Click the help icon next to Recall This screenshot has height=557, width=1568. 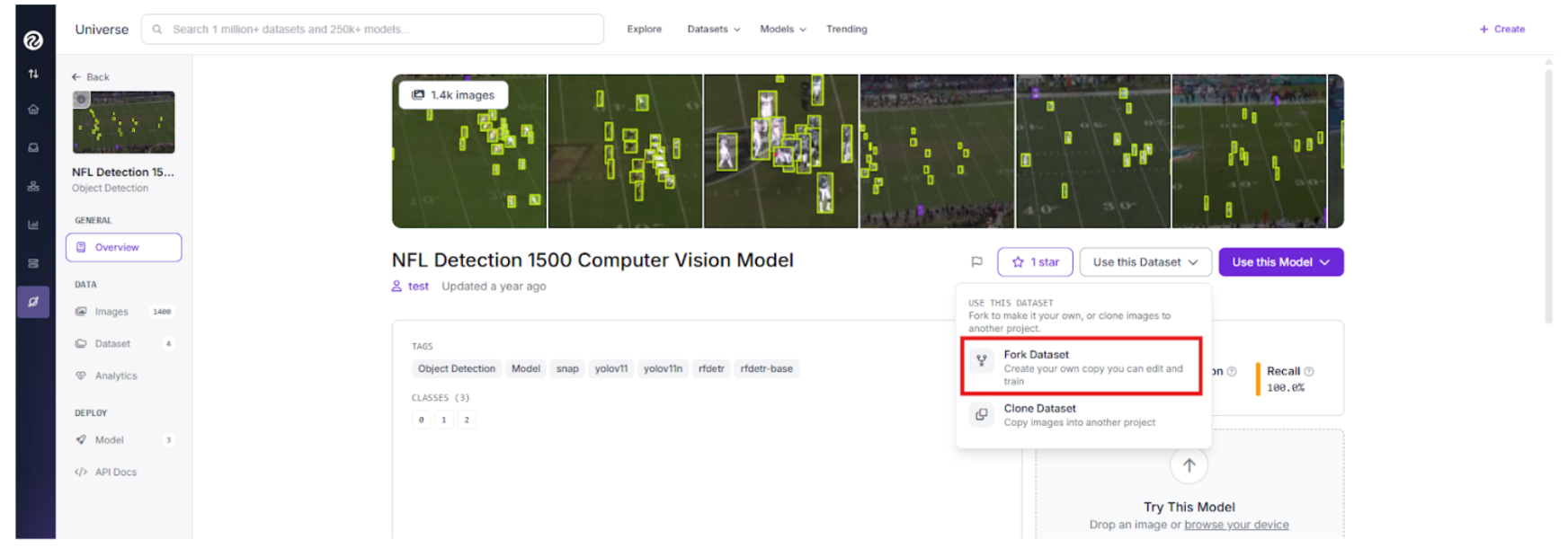tap(1309, 371)
